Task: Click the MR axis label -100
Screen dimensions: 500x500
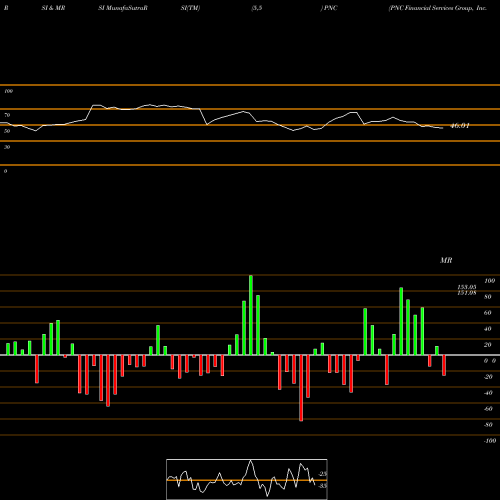Action: point(490,441)
